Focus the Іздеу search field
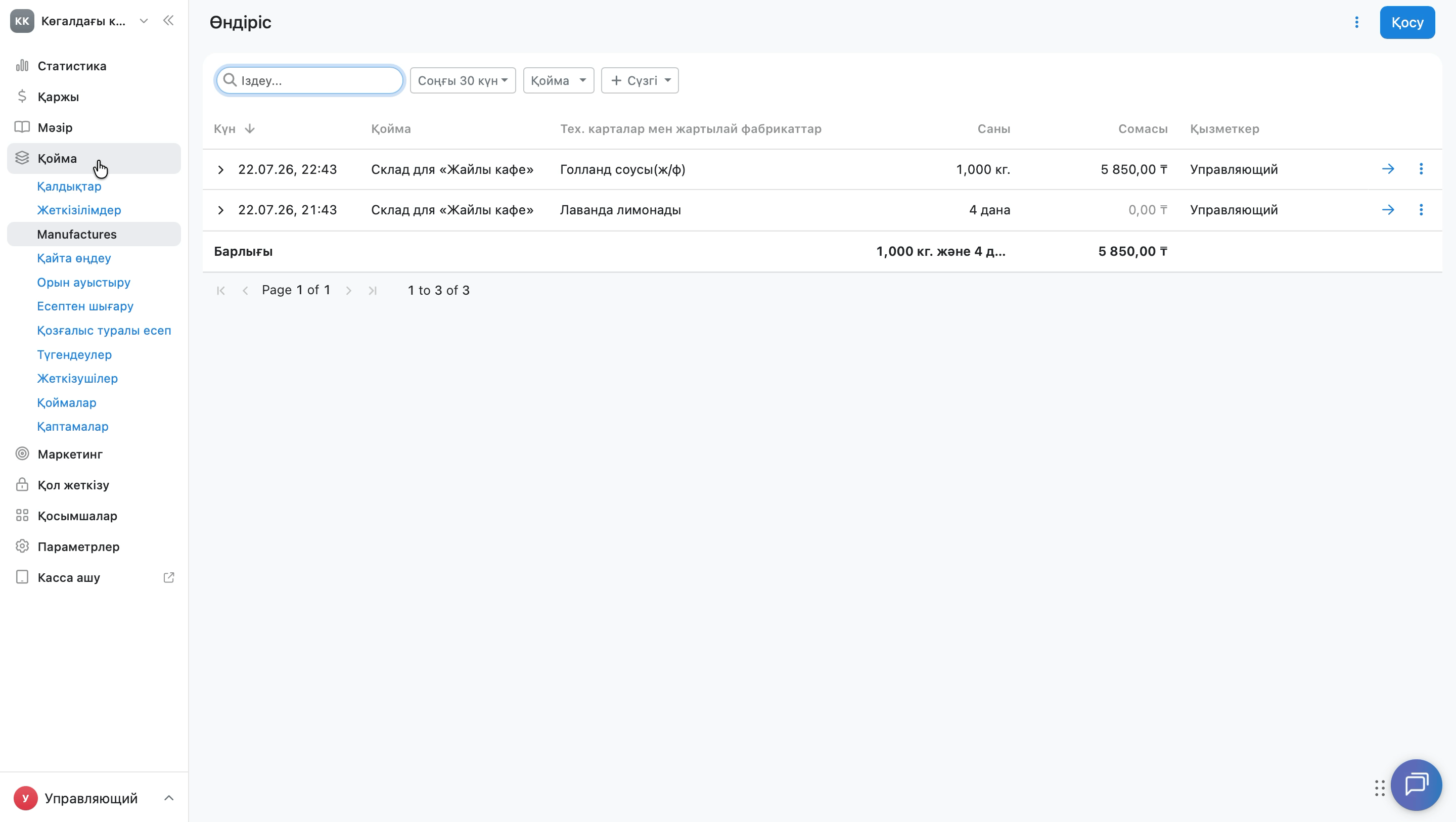The image size is (1456, 822). pos(310,80)
